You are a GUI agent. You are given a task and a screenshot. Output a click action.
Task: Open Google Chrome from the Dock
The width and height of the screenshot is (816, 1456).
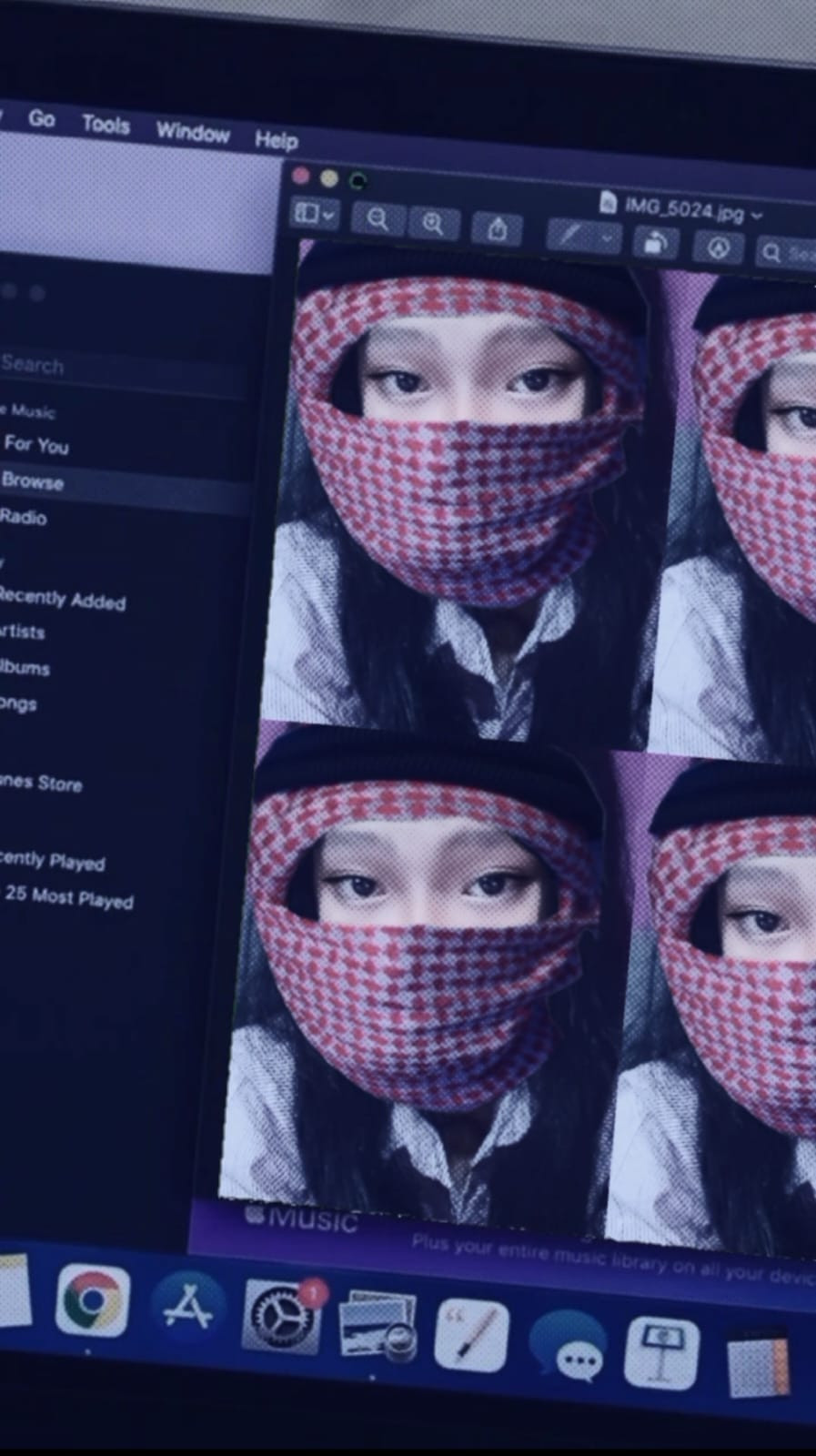pyautogui.click(x=92, y=1300)
